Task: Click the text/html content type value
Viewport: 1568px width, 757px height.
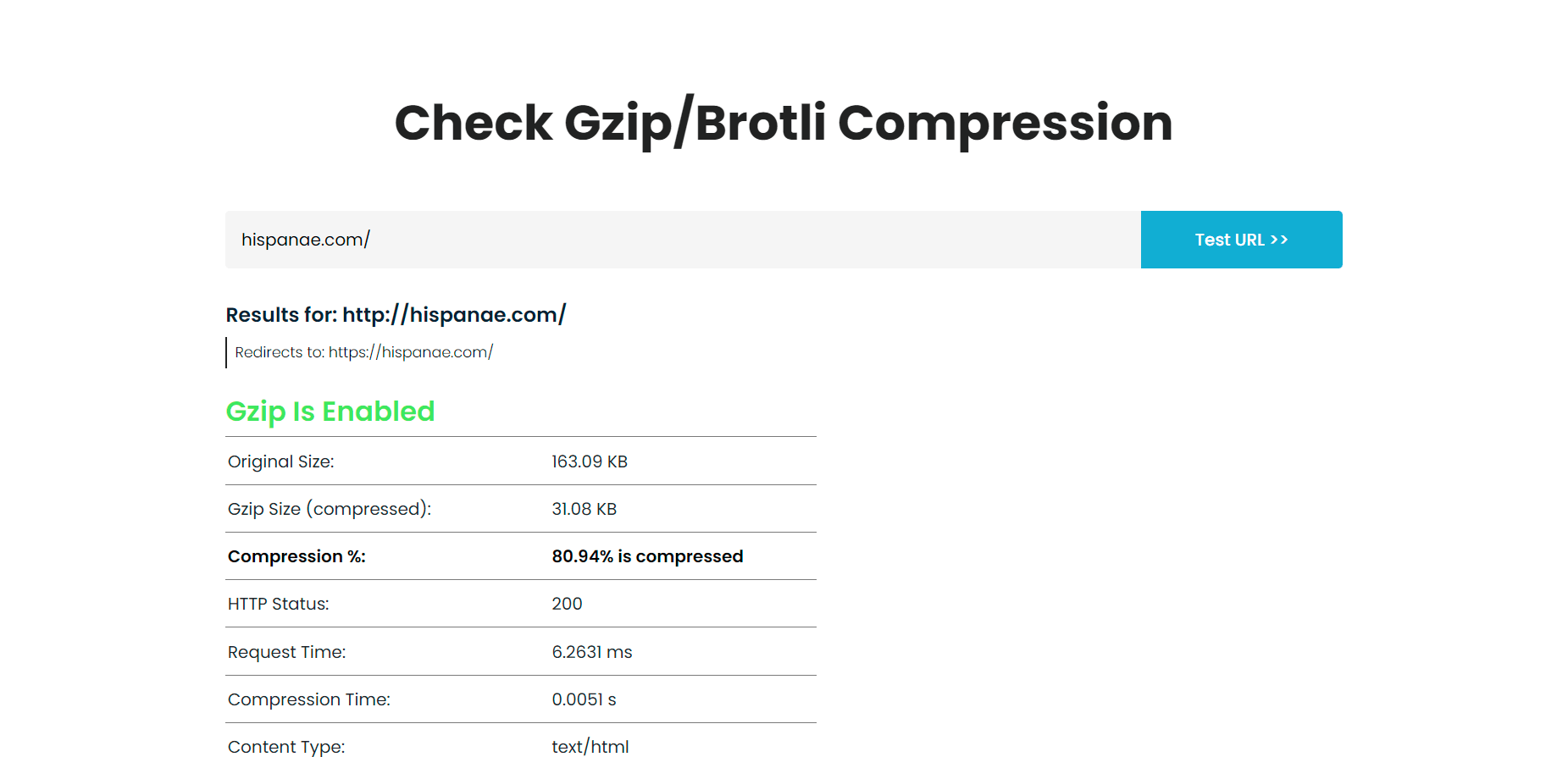Action: [590, 747]
